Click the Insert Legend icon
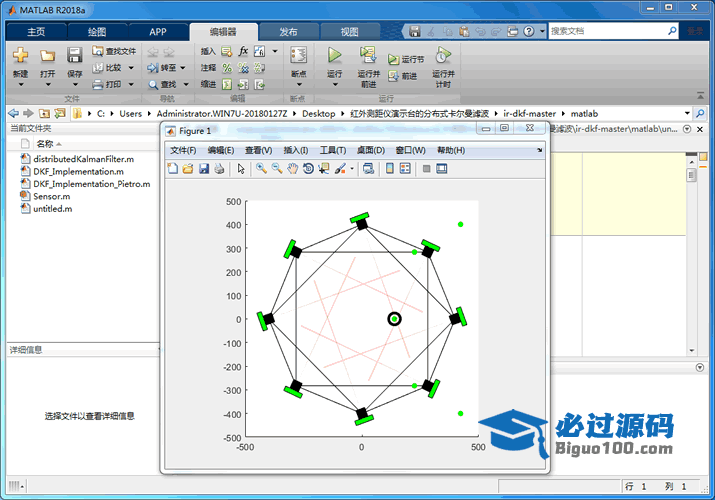Viewport: 715px width, 500px height. coord(405,169)
